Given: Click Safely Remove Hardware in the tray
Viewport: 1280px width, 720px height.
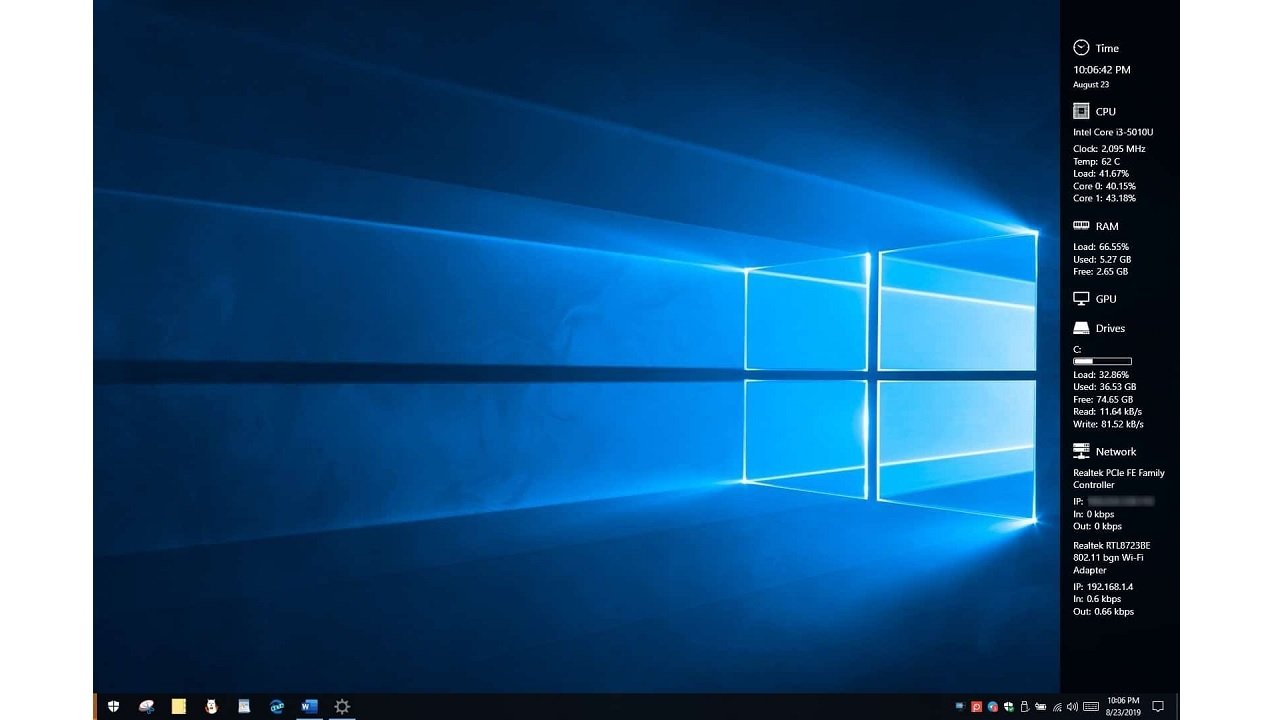Looking at the screenshot, I should tap(1026, 706).
